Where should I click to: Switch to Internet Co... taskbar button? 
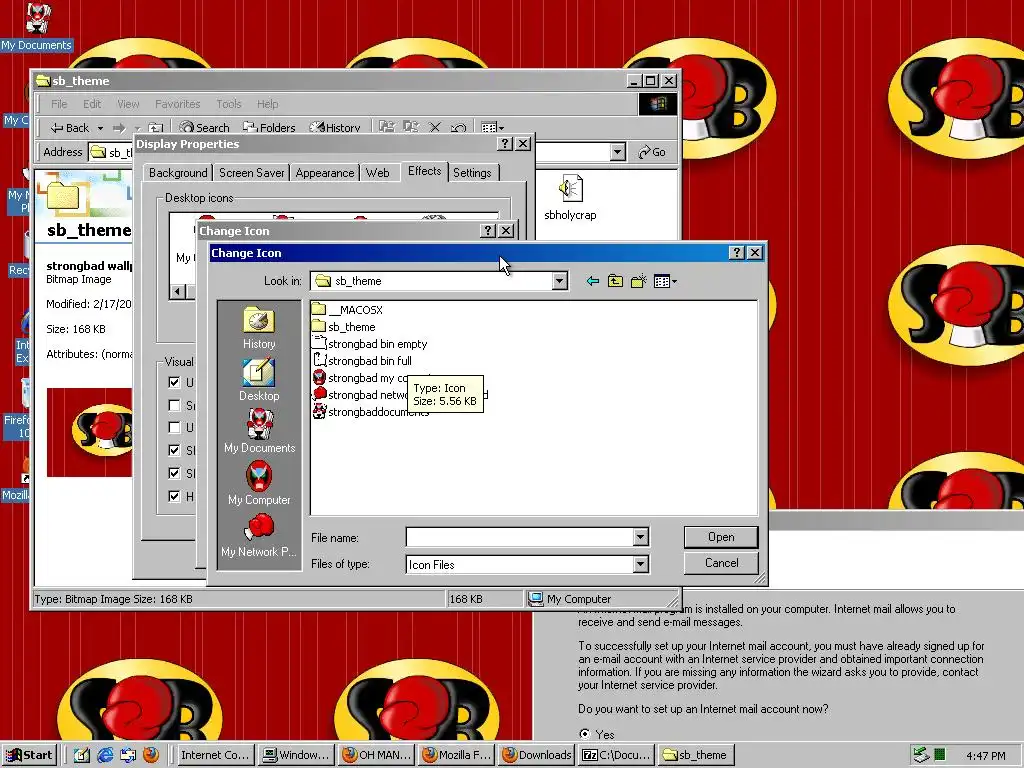(214, 755)
